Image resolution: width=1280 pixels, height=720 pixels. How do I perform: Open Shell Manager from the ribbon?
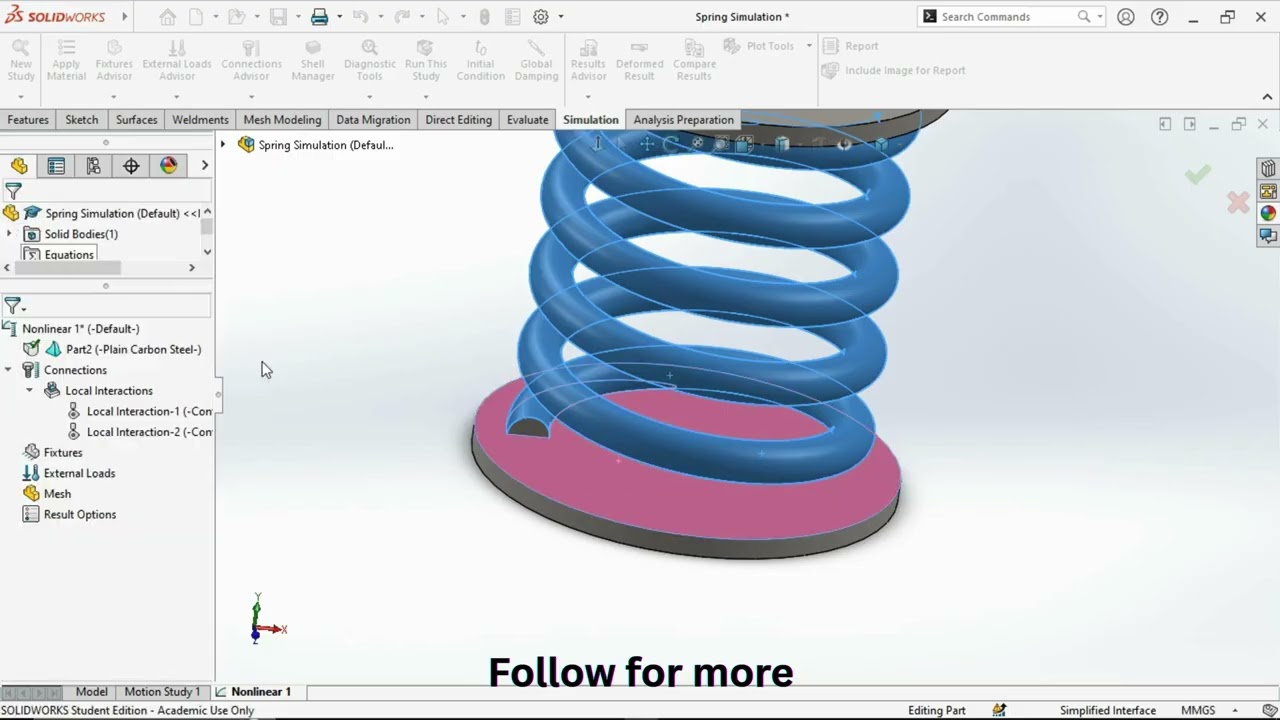pos(313,61)
